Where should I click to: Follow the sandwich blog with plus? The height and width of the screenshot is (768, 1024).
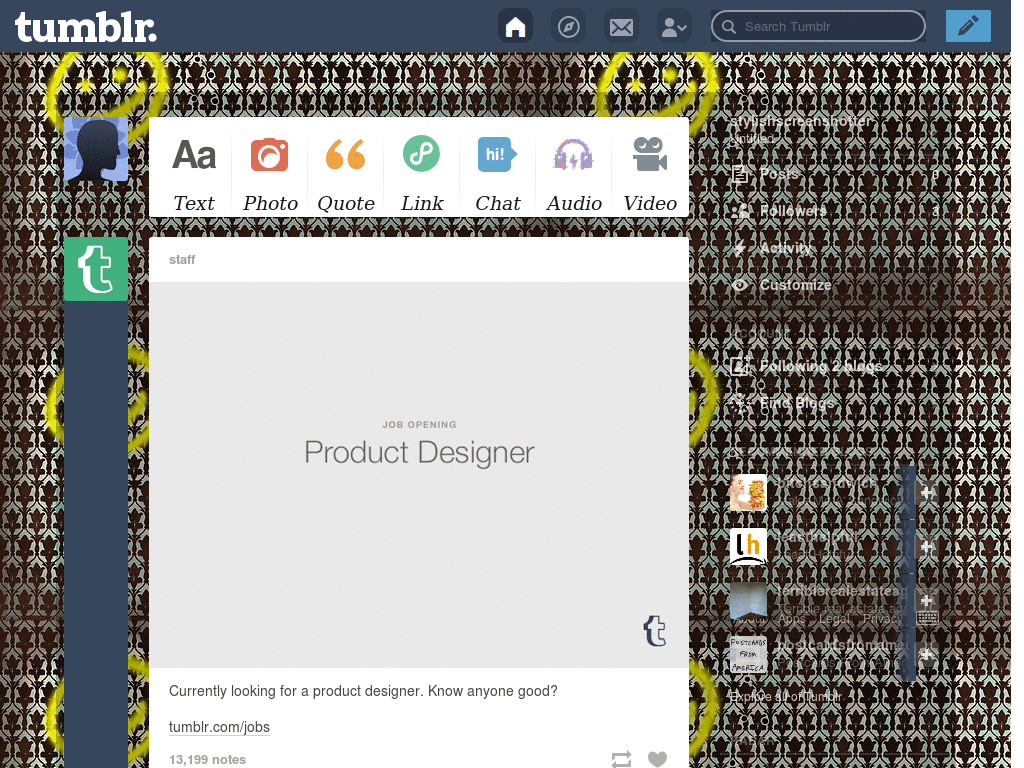[926, 492]
